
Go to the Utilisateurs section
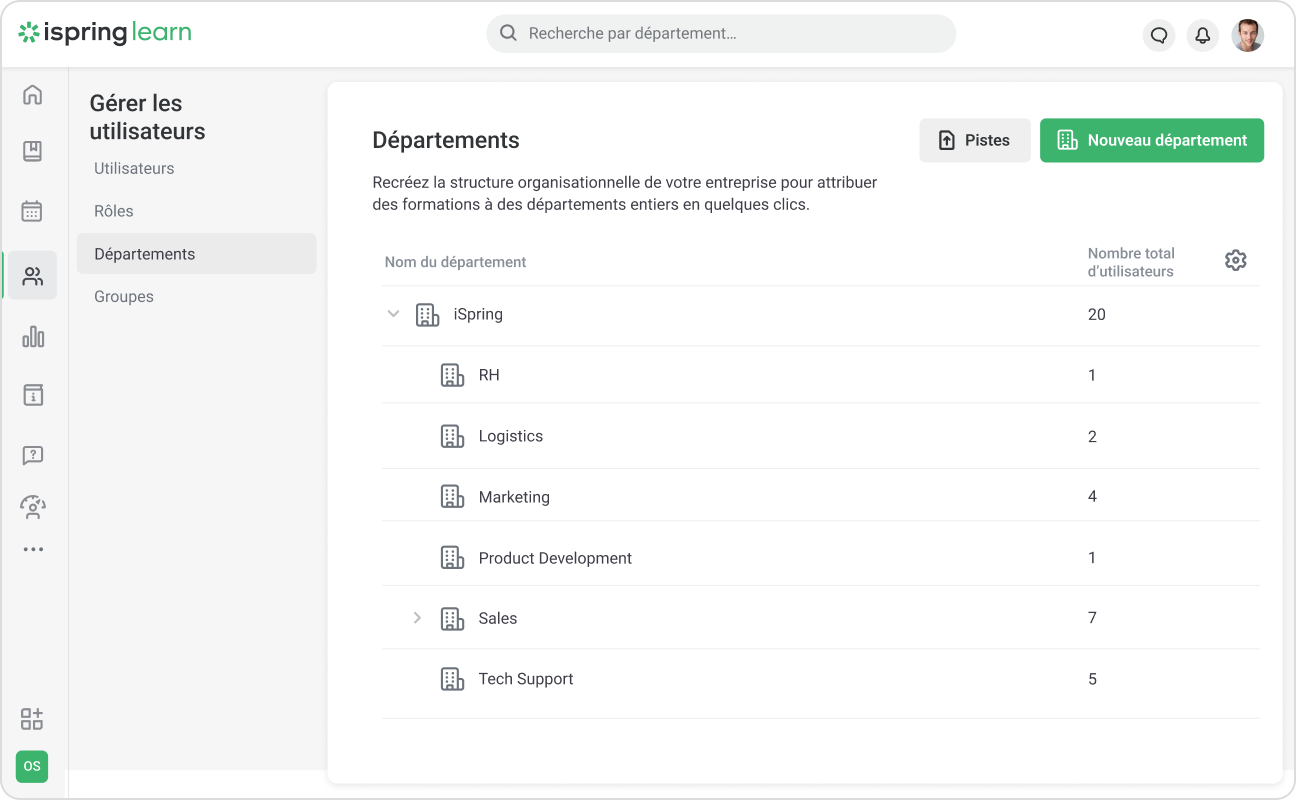(134, 168)
